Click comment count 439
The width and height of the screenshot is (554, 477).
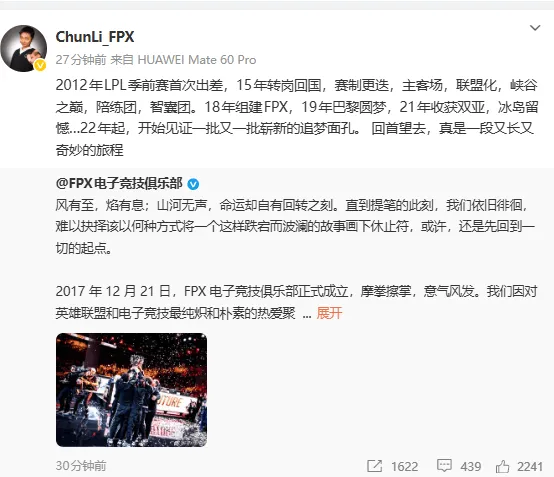(x=471, y=466)
